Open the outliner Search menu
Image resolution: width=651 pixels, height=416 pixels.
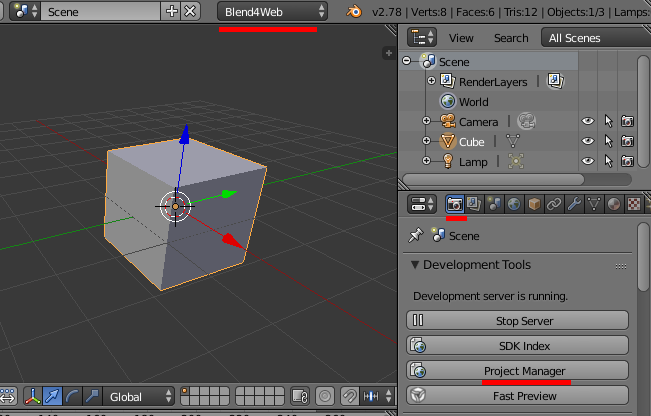click(x=510, y=38)
